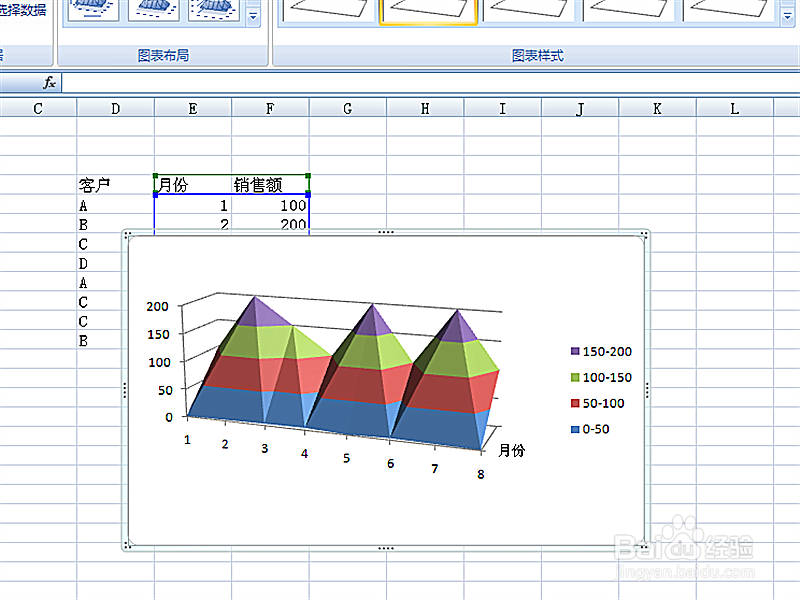Choose the first chart layout thumbnail
The width and height of the screenshot is (800, 600).
coord(93,10)
